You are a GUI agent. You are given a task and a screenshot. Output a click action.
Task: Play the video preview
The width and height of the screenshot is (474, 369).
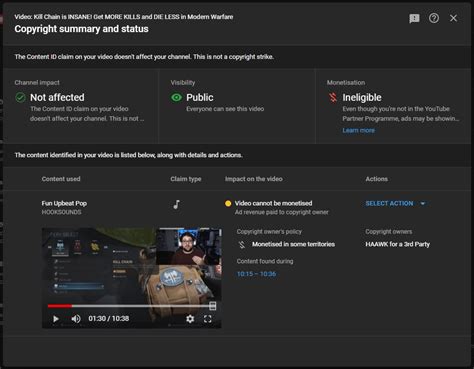click(x=56, y=319)
